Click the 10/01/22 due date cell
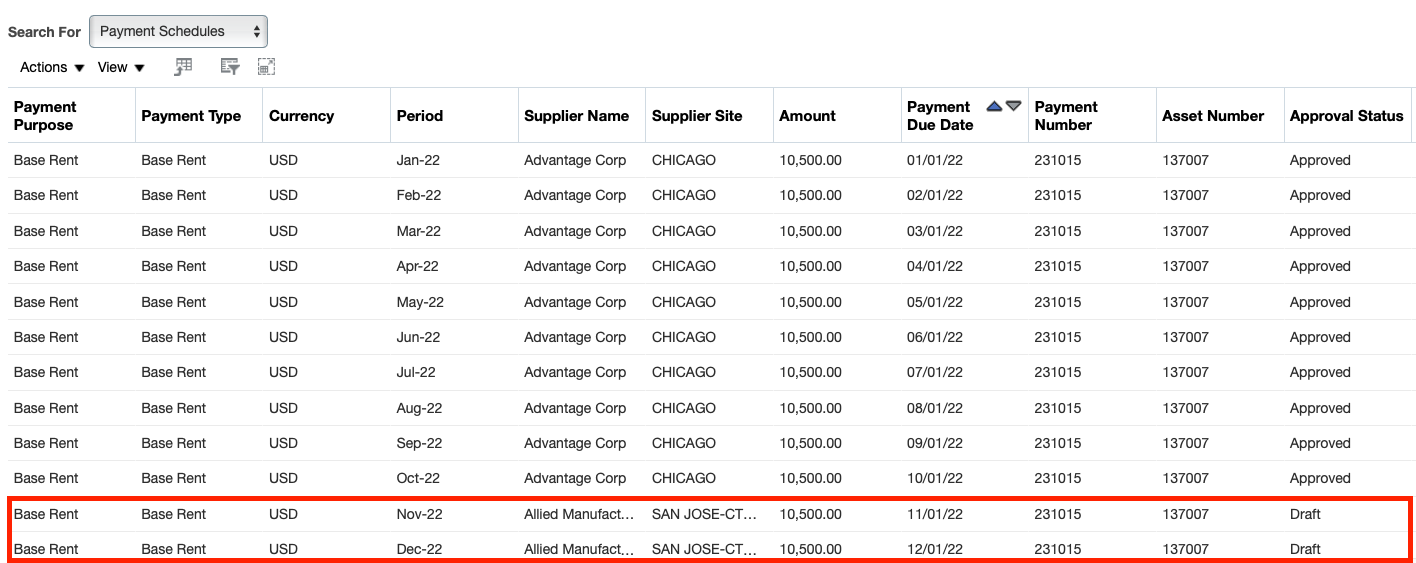Image resolution: width=1416 pixels, height=563 pixels. click(934, 478)
